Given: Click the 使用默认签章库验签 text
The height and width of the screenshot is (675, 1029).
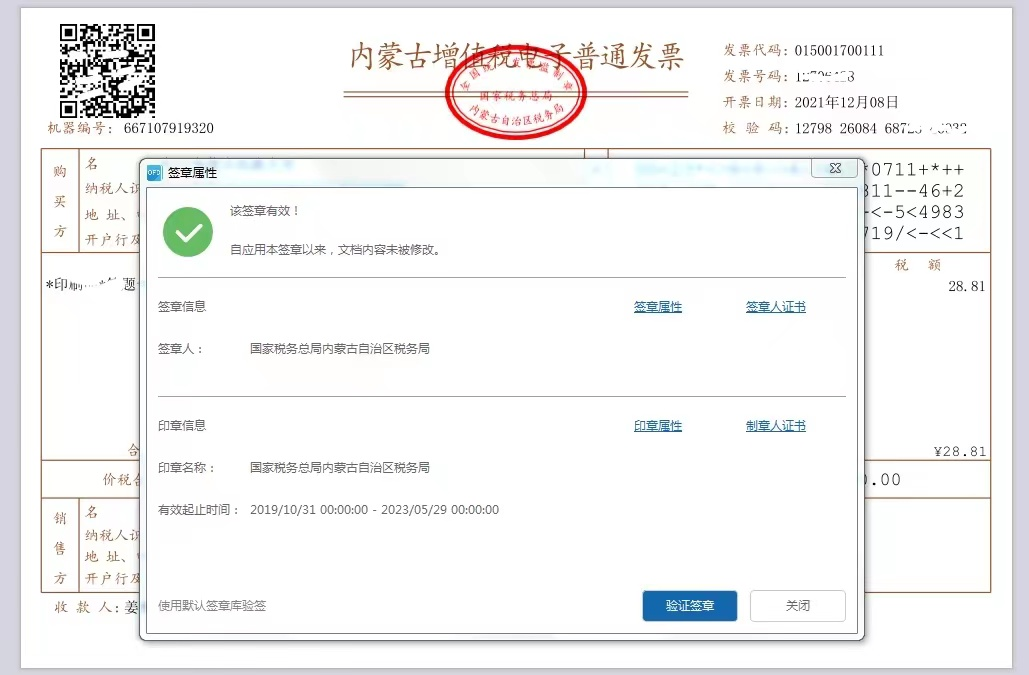Looking at the screenshot, I should point(212,606).
